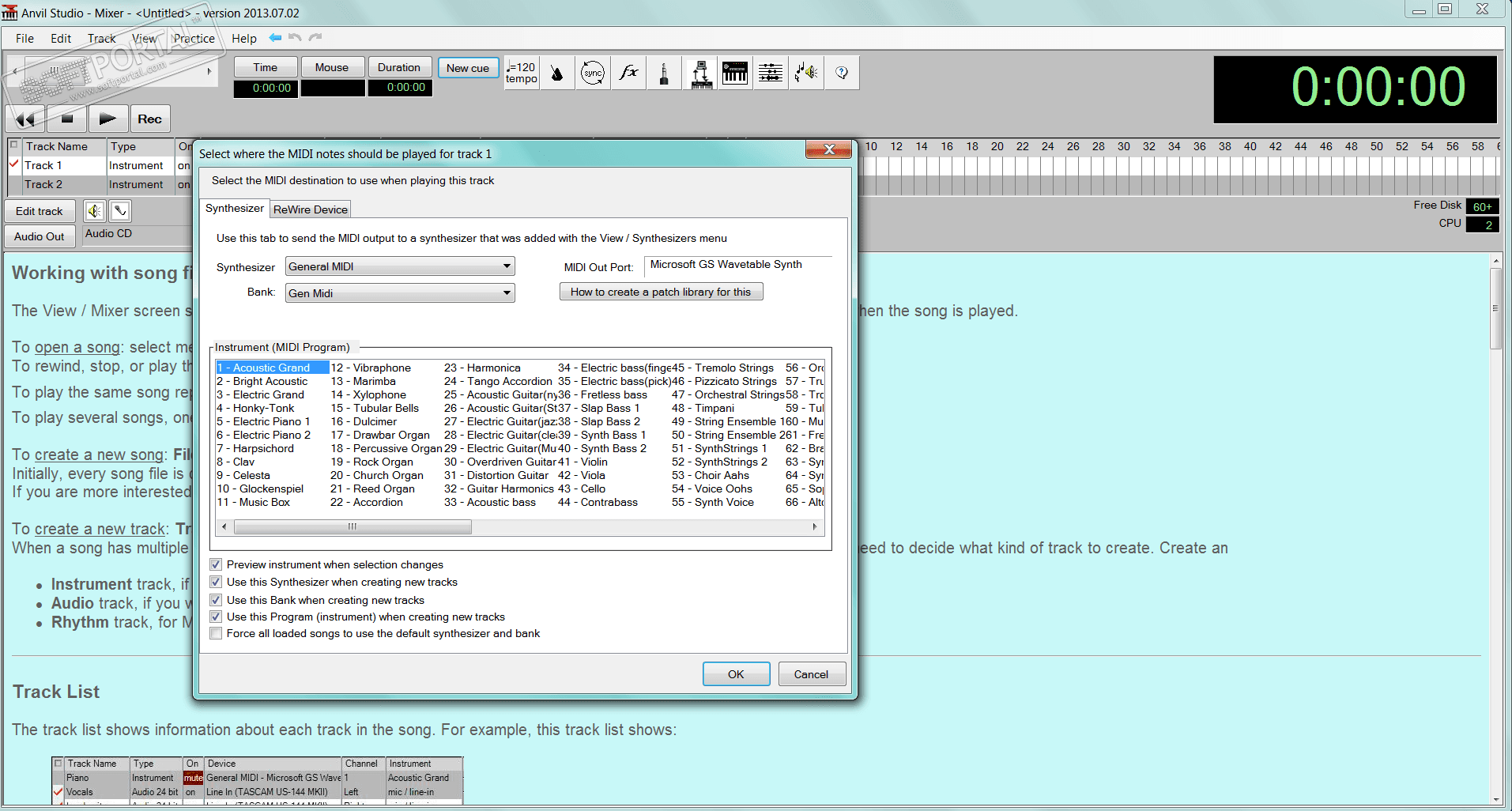Open the Help menu
The width and height of the screenshot is (1512, 811).
(244, 38)
